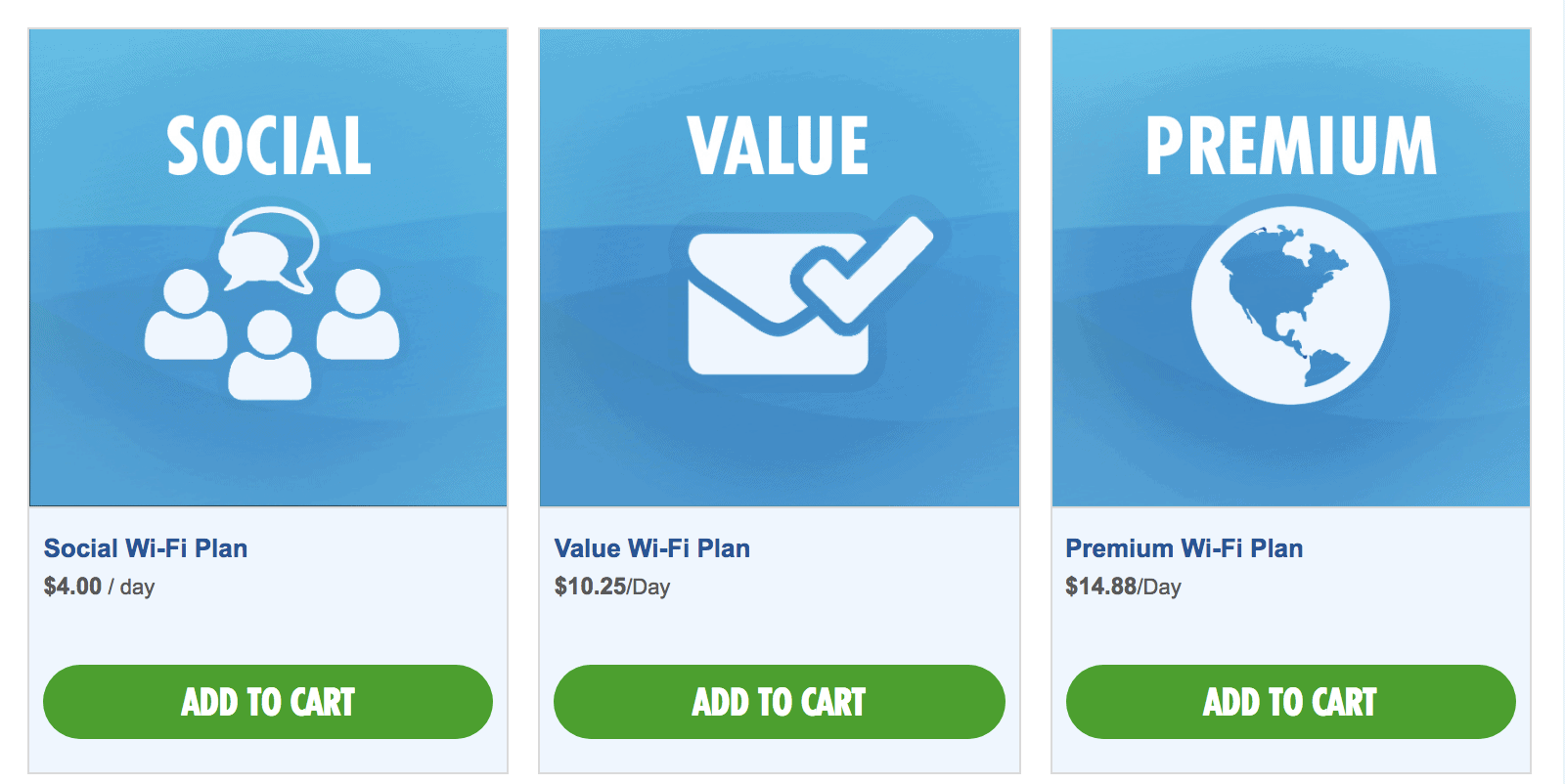The image size is (1565, 784).
Task: Click the Premium globe icon
Action: [1290, 305]
